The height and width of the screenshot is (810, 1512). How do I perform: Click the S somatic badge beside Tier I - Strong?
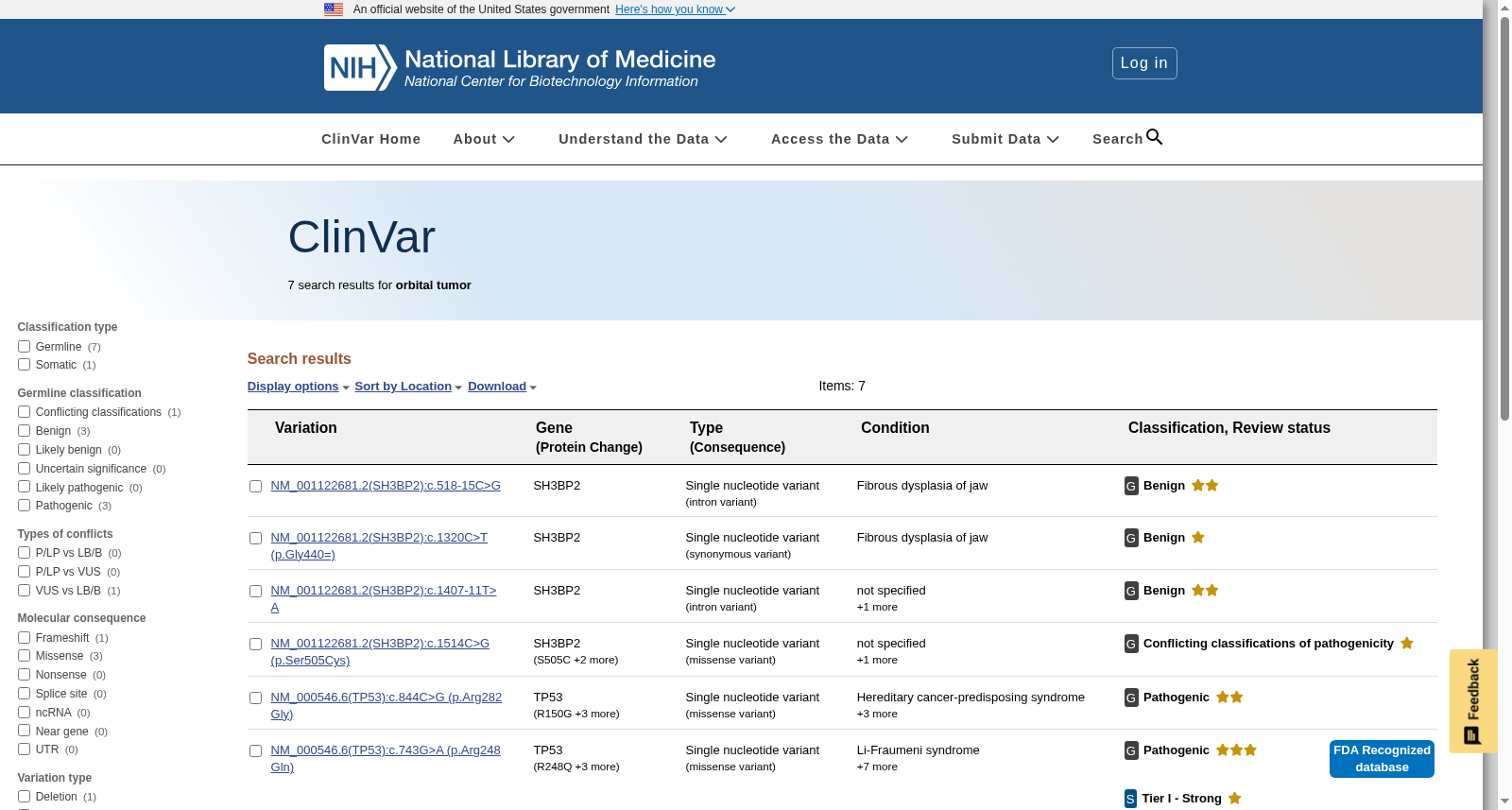(x=1130, y=799)
